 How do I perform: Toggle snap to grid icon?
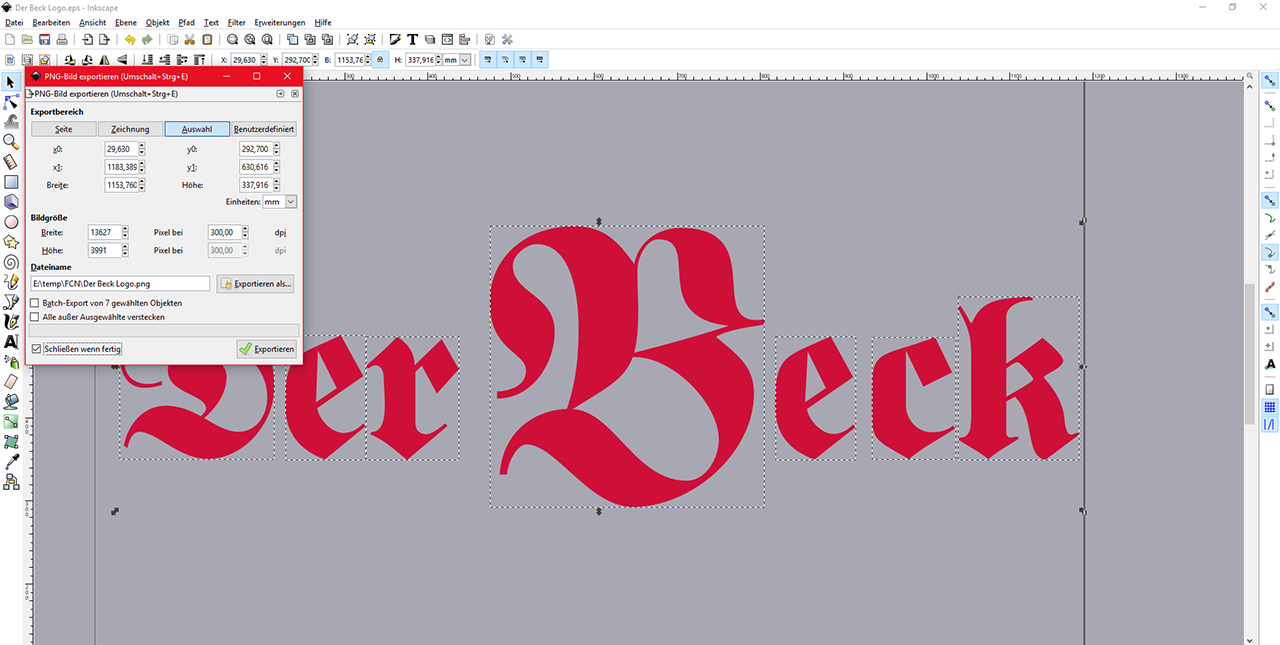[x=1270, y=407]
